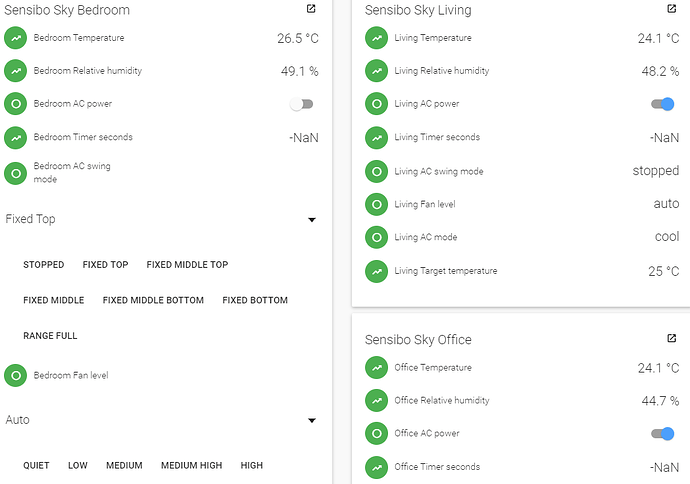Select the FIXED MIDDLE TOP swing option
This screenshot has height=484, width=690.
coord(187,265)
